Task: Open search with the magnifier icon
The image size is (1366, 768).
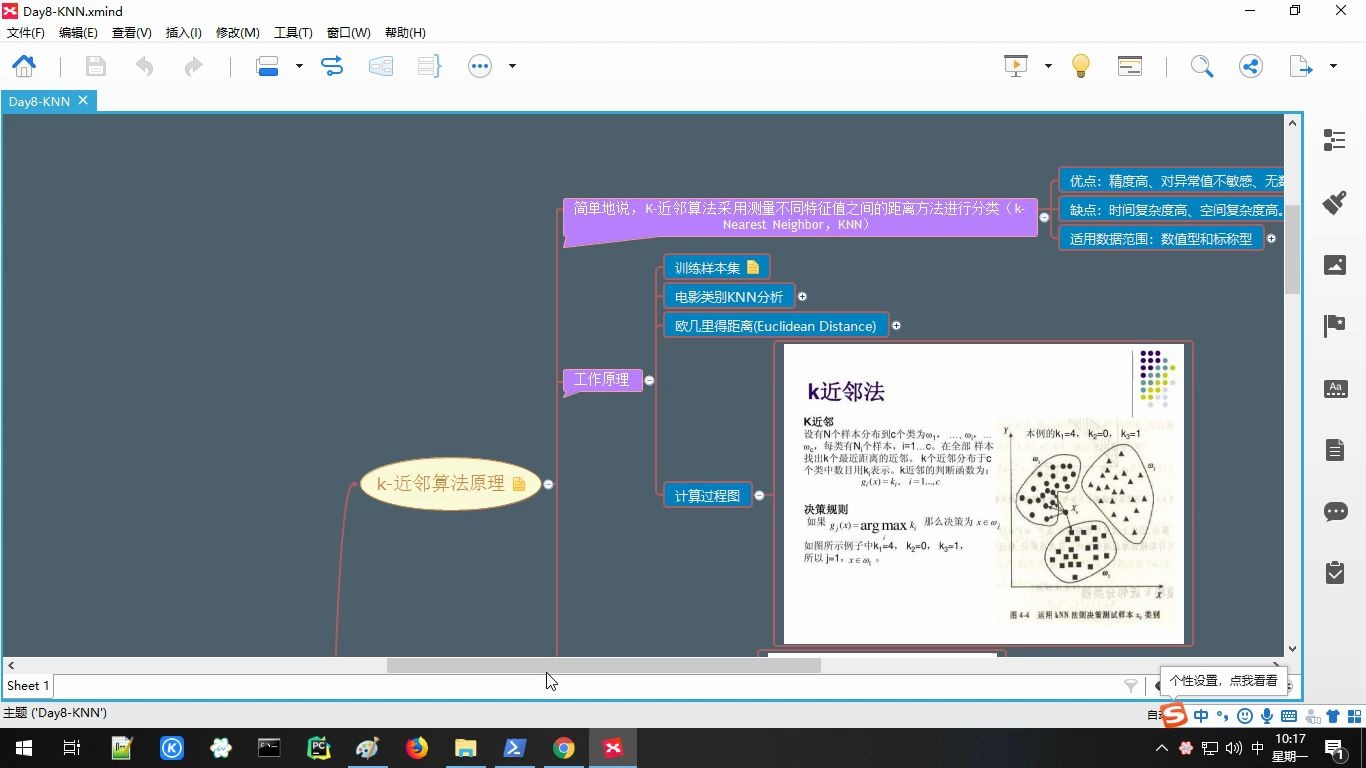Action: (x=1202, y=65)
